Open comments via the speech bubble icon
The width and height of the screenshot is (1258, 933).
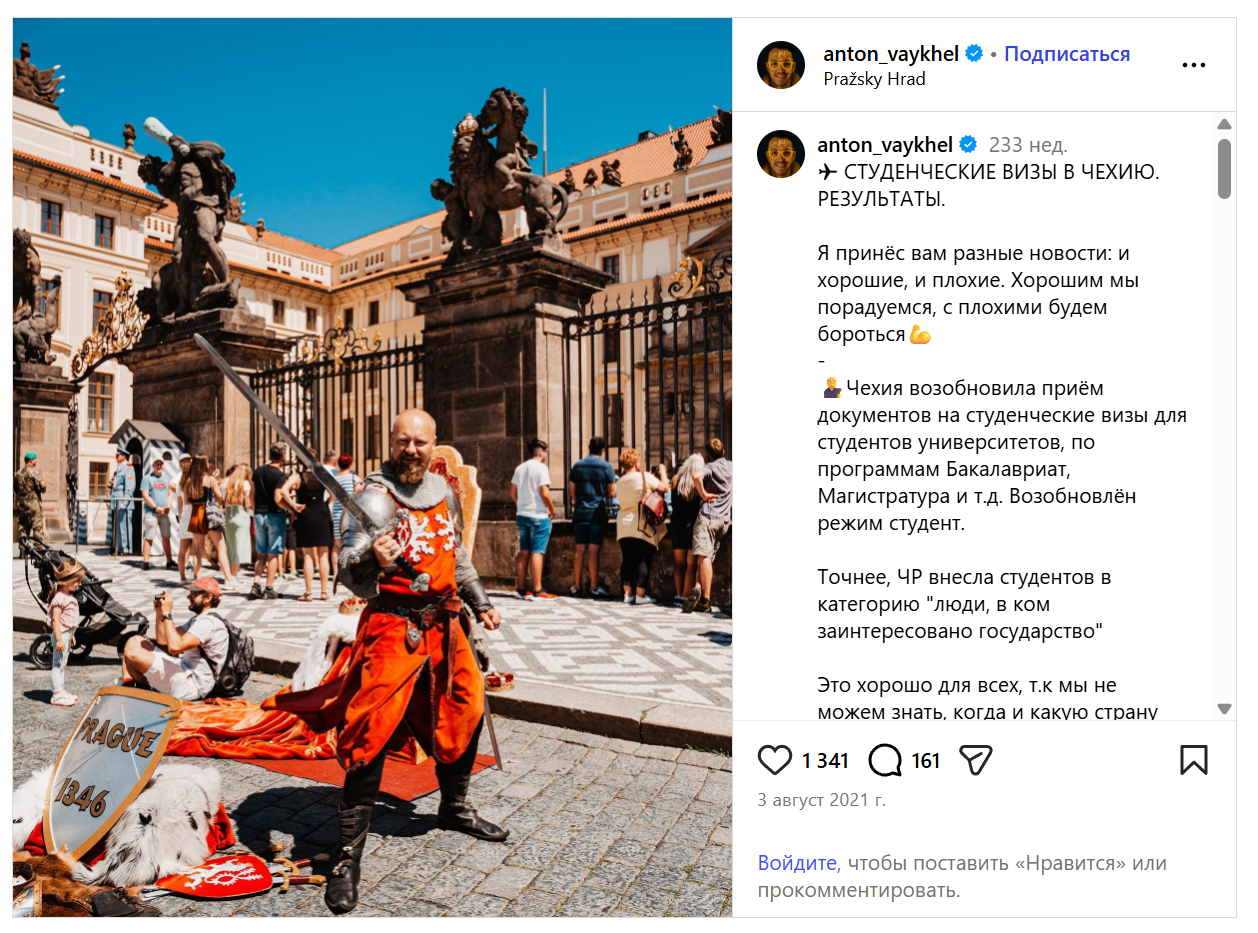[884, 761]
